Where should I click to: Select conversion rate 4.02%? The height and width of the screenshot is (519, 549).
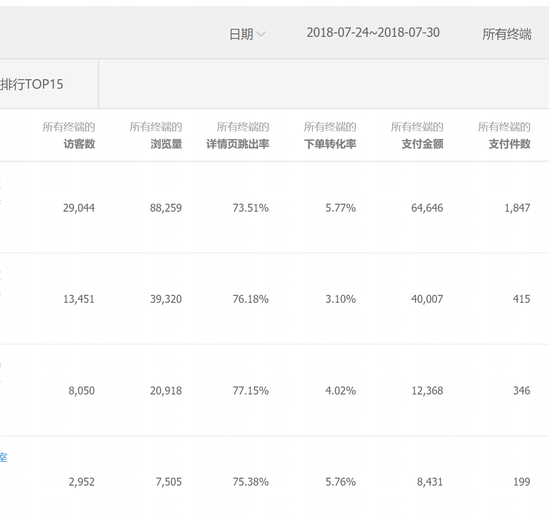pyautogui.click(x=341, y=390)
